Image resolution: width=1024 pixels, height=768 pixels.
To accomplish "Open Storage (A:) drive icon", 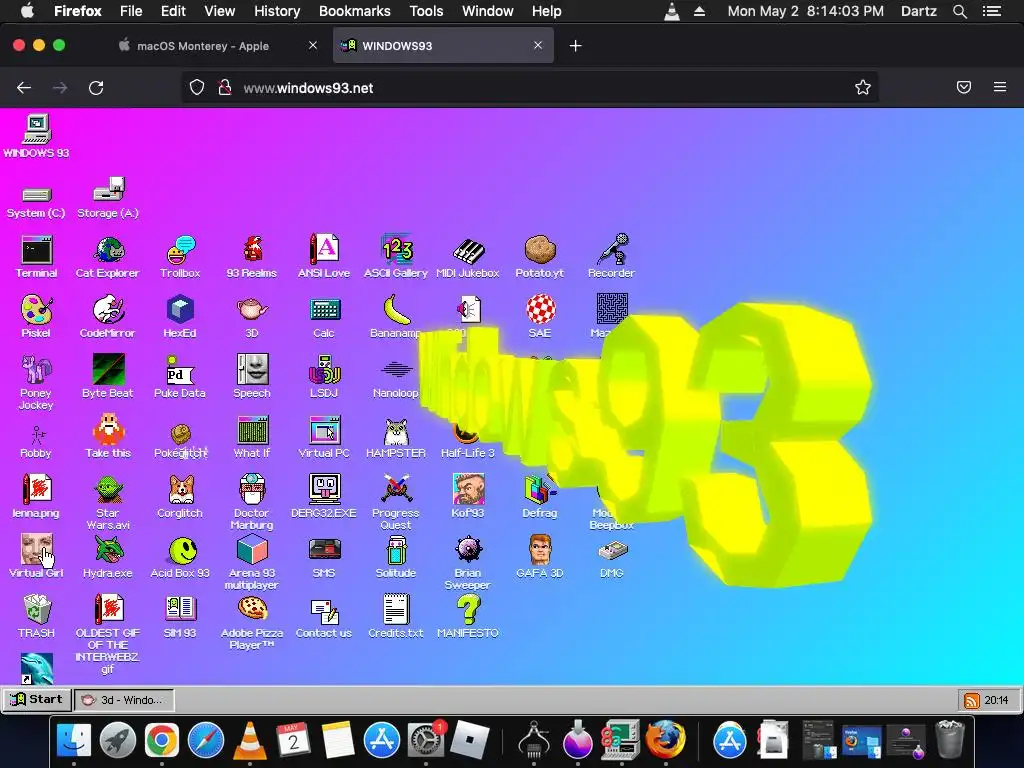I will tap(108, 189).
